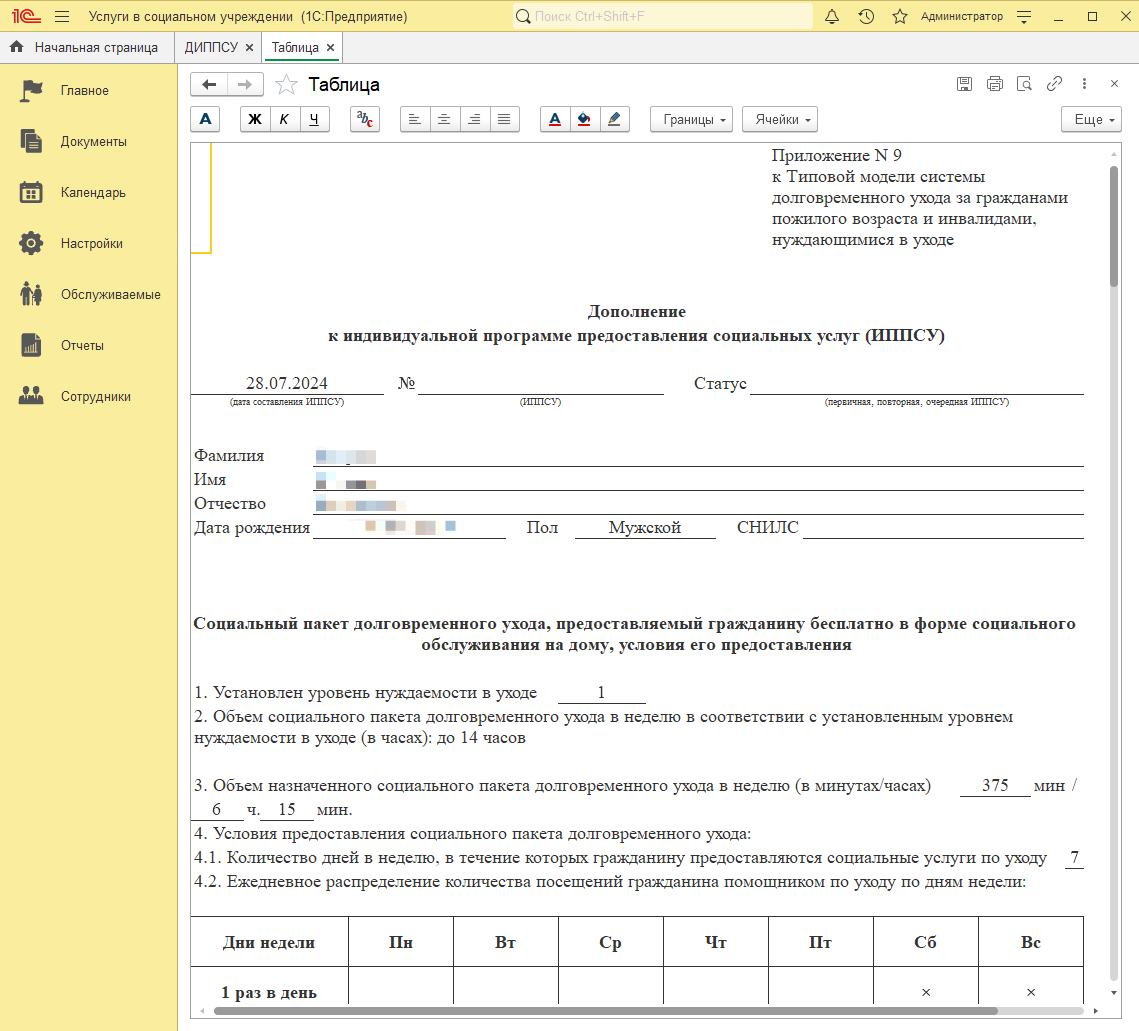Click the date cell 28.07.2024
The image size is (1139, 1031).
click(287, 383)
